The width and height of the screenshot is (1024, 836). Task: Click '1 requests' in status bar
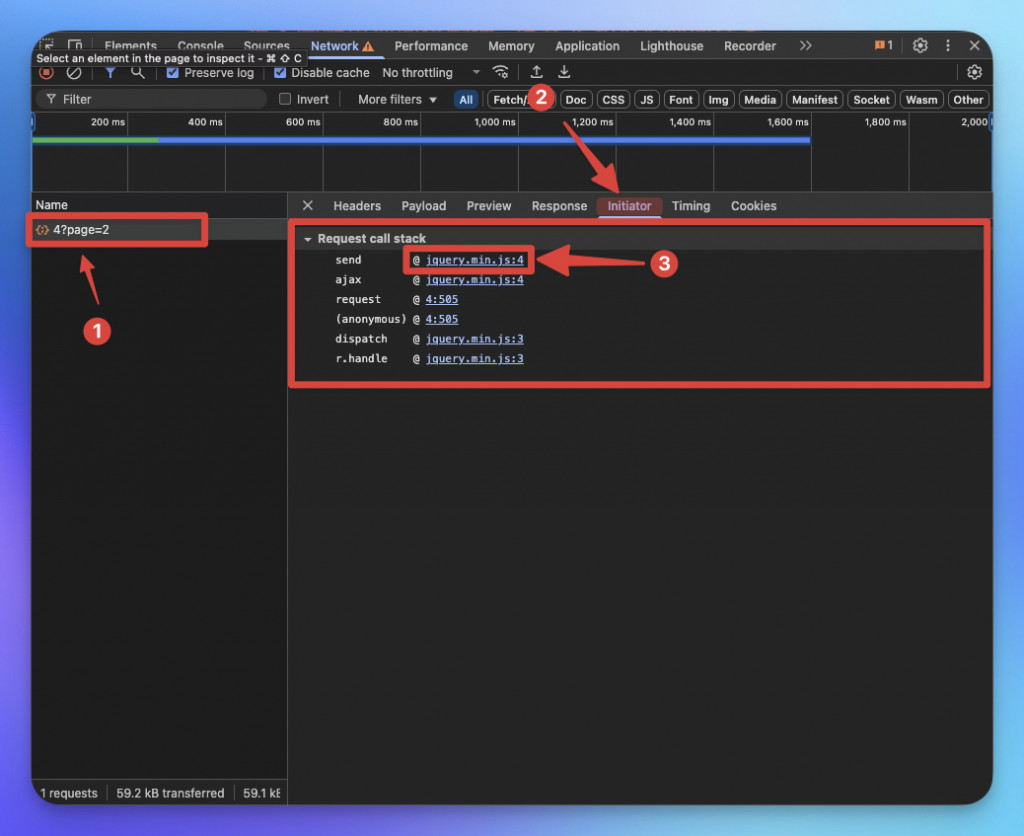point(69,793)
